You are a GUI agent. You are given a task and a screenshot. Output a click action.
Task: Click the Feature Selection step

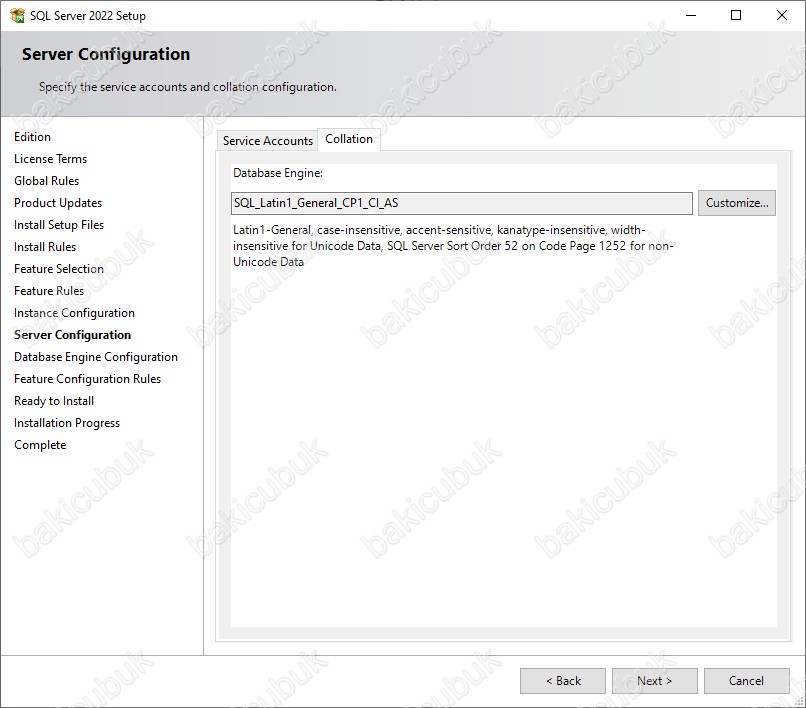(x=59, y=269)
